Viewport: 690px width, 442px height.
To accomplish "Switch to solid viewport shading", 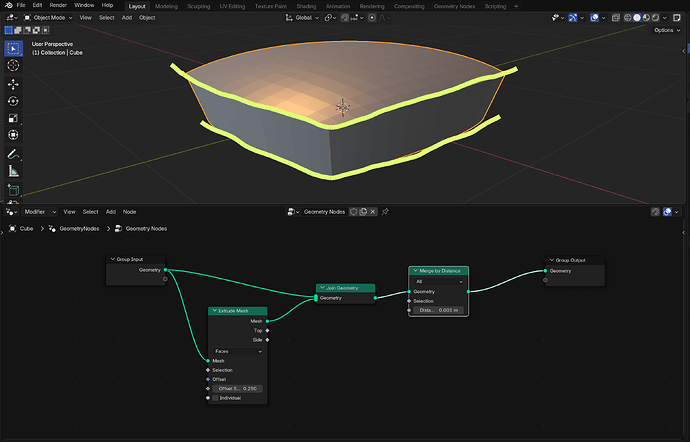I will (x=637, y=18).
